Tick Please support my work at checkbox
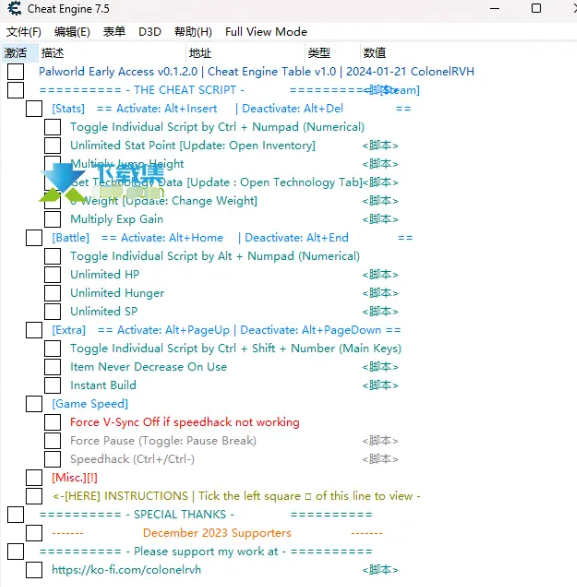577x587 pixels. click(x=15, y=551)
